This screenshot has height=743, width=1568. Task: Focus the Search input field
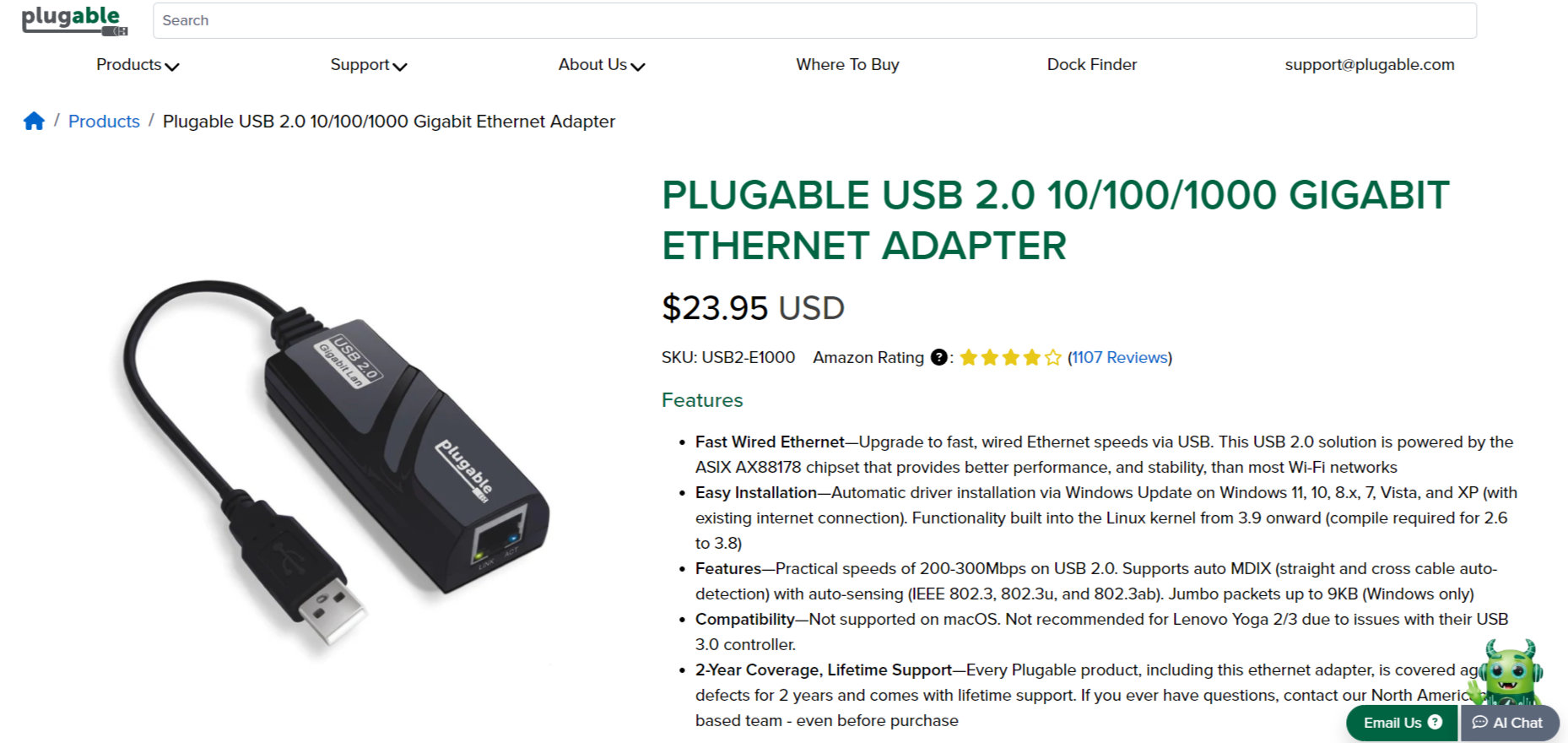pyautogui.click(x=814, y=20)
